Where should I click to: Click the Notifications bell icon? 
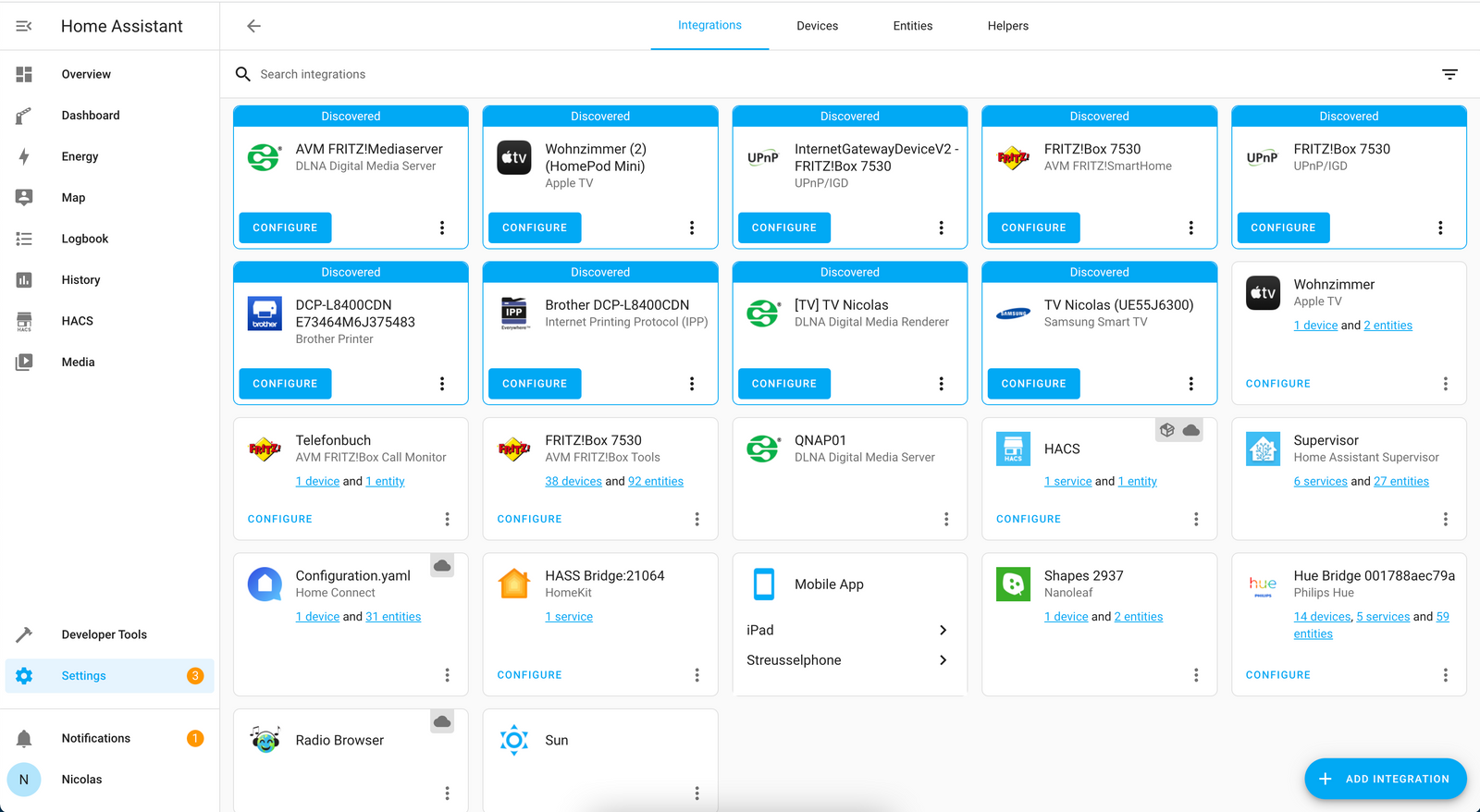click(x=24, y=738)
